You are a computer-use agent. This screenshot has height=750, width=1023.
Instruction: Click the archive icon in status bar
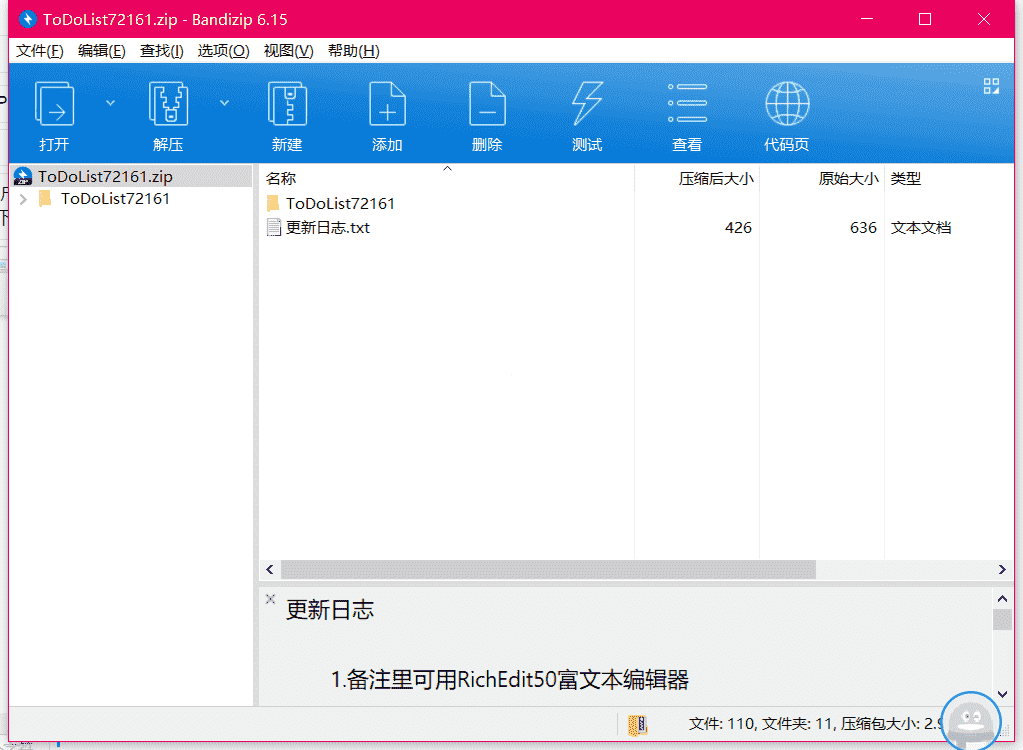point(637,725)
